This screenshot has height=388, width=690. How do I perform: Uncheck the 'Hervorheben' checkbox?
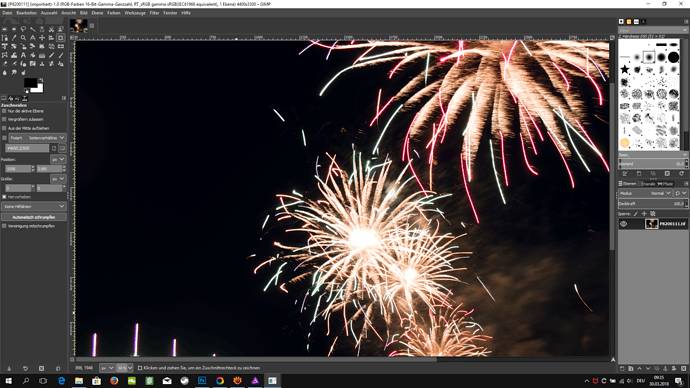4,197
